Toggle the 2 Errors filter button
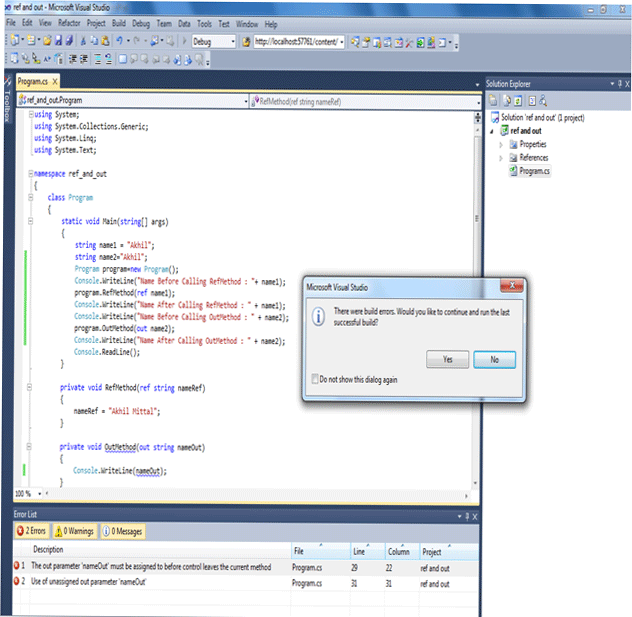This screenshot has width=632, height=617. pyautogui.click(x=32, y=531)
